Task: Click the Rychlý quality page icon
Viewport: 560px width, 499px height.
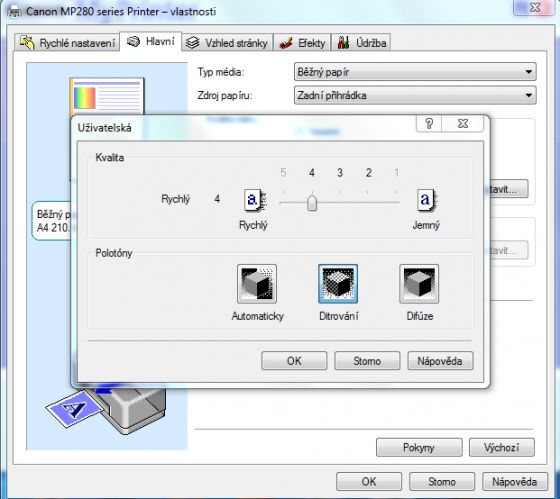Action: click(255, 200)
